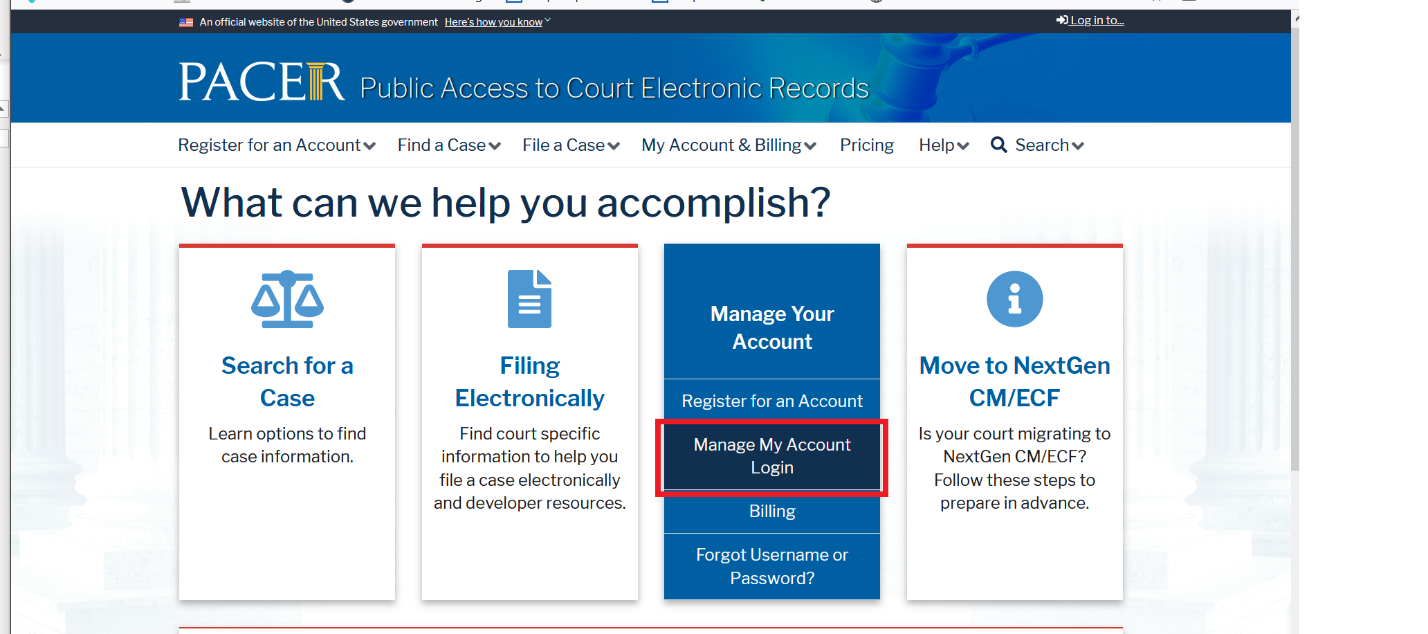Click Log in to... link

pyautogui.click(x=1090, y=21)
